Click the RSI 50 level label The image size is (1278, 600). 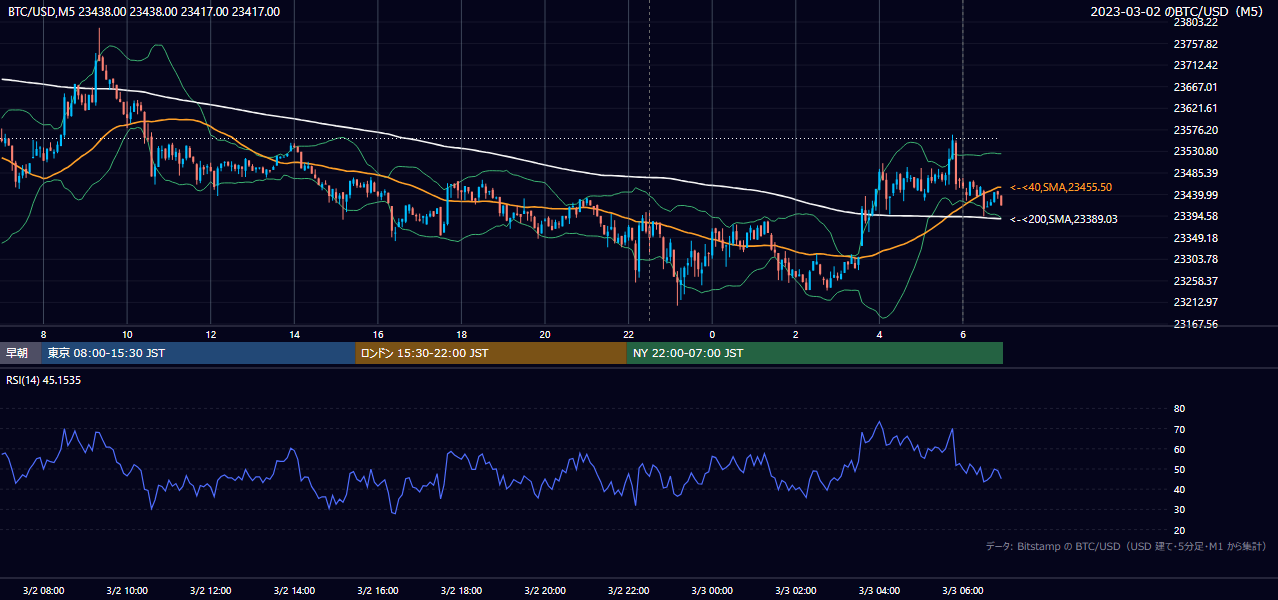coord(1179,469)
